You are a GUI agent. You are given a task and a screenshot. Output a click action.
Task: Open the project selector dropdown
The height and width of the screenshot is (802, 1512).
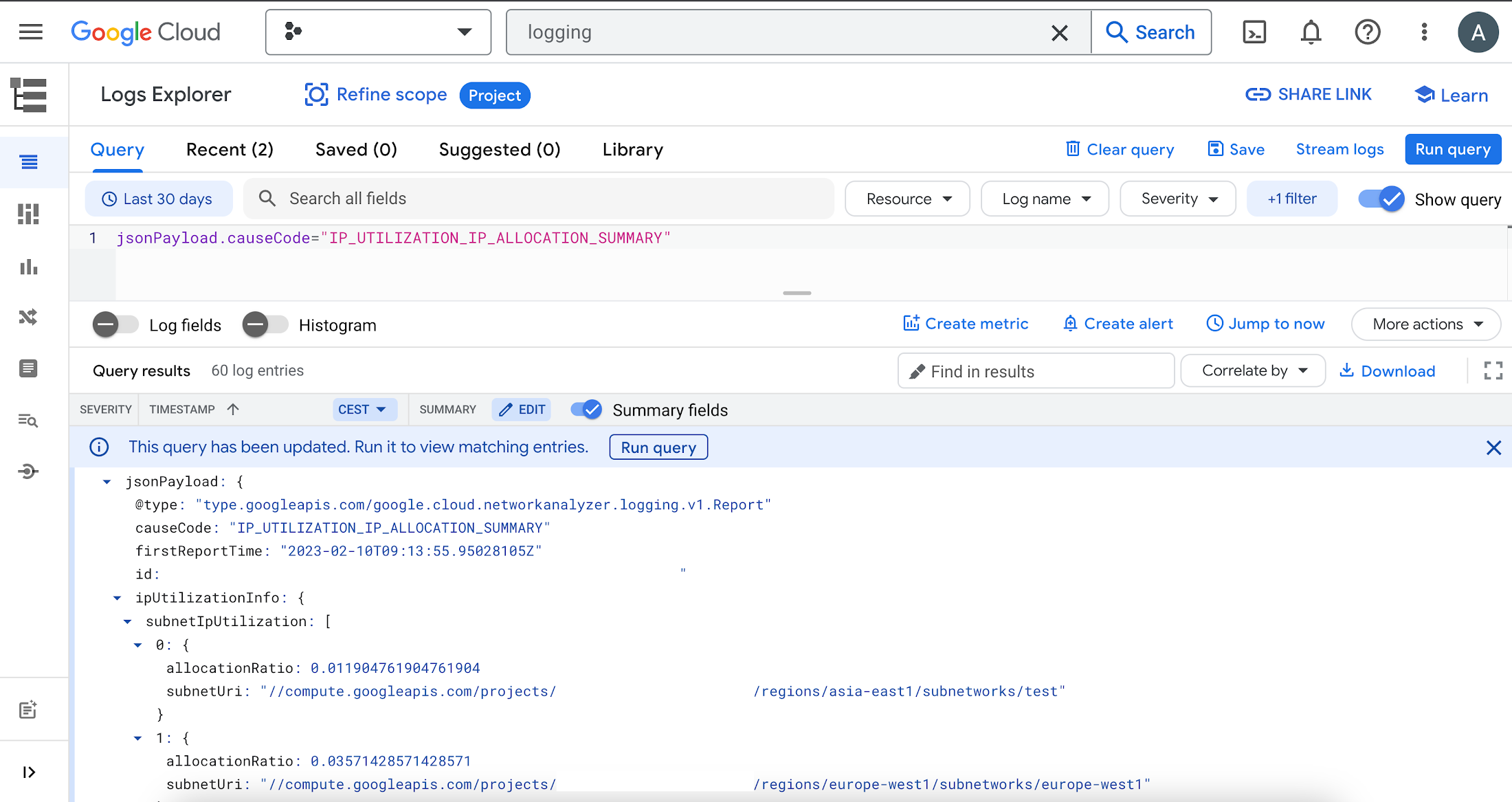click(x=378, y=32)
